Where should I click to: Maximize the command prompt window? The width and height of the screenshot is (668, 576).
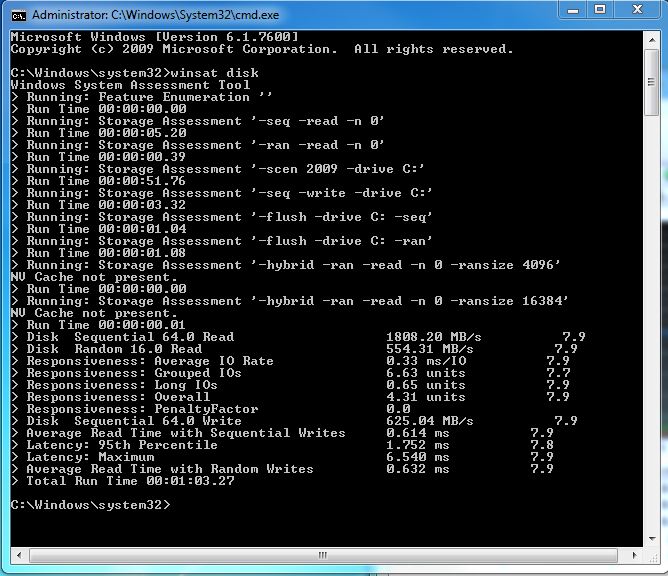[600, 10]
